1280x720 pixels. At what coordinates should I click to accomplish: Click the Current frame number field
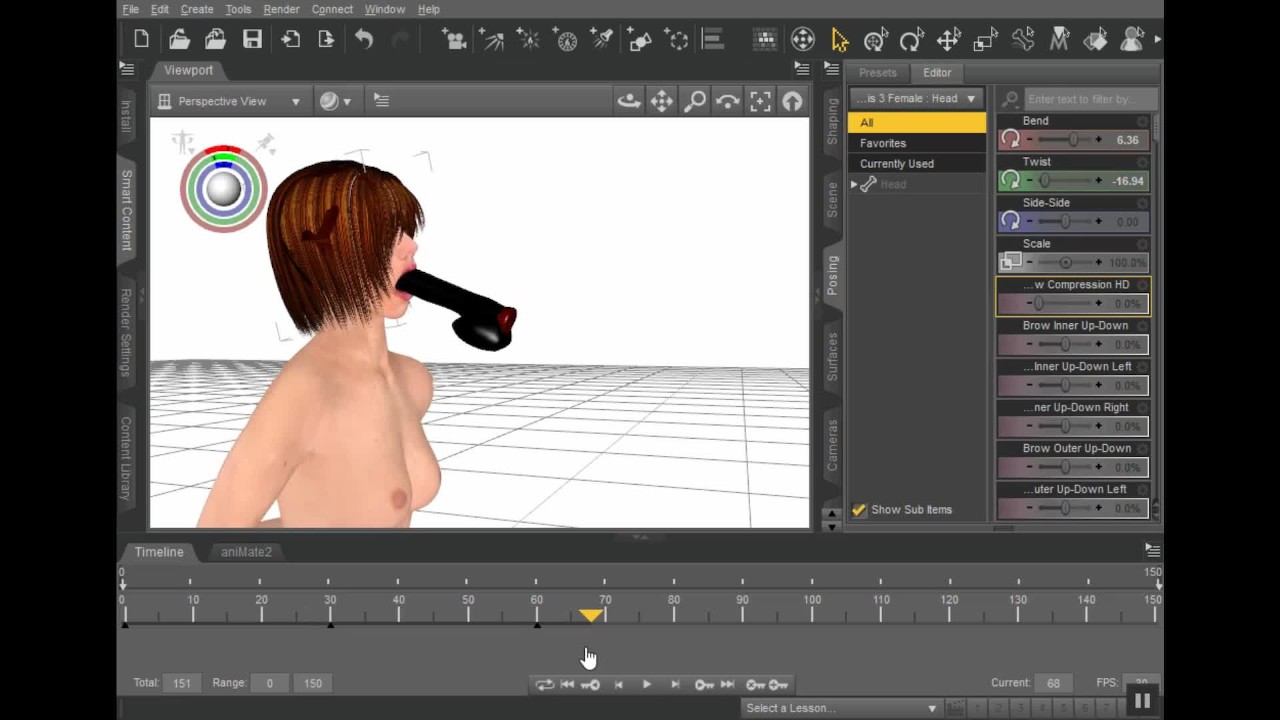1054,683
